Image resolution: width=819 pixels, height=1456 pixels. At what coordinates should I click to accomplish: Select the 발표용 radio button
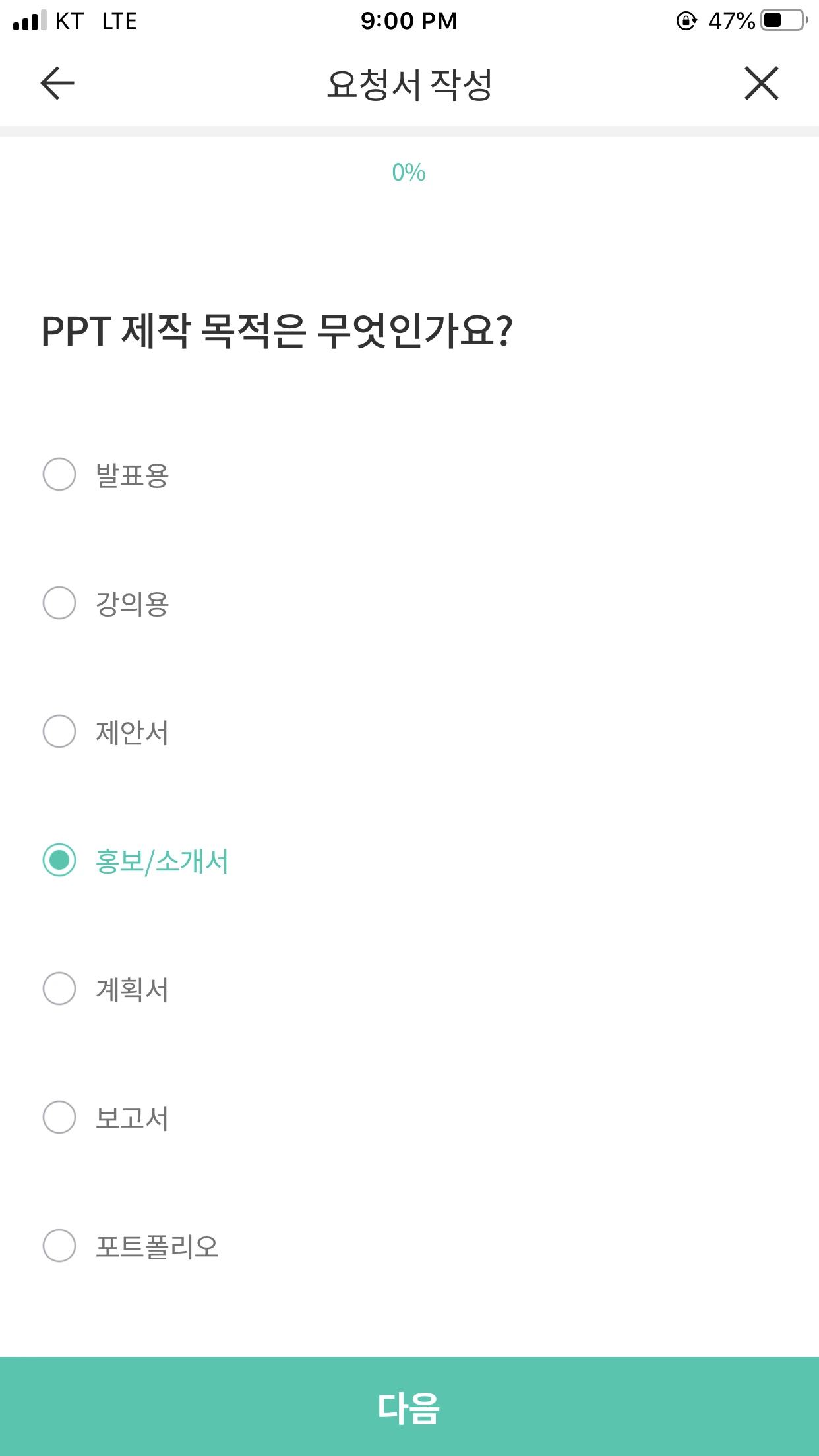[x=59, y=474]
